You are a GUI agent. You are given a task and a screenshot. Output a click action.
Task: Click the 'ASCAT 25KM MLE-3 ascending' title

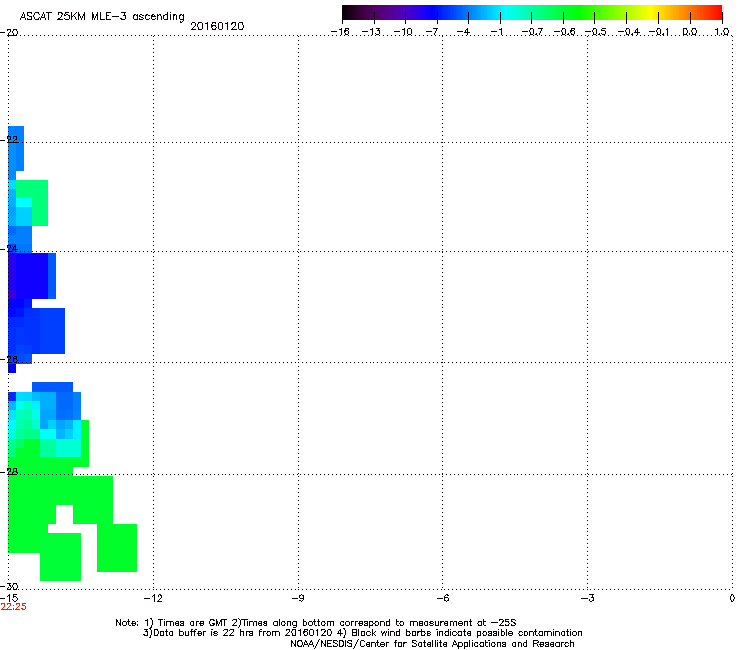click(102, 17)
